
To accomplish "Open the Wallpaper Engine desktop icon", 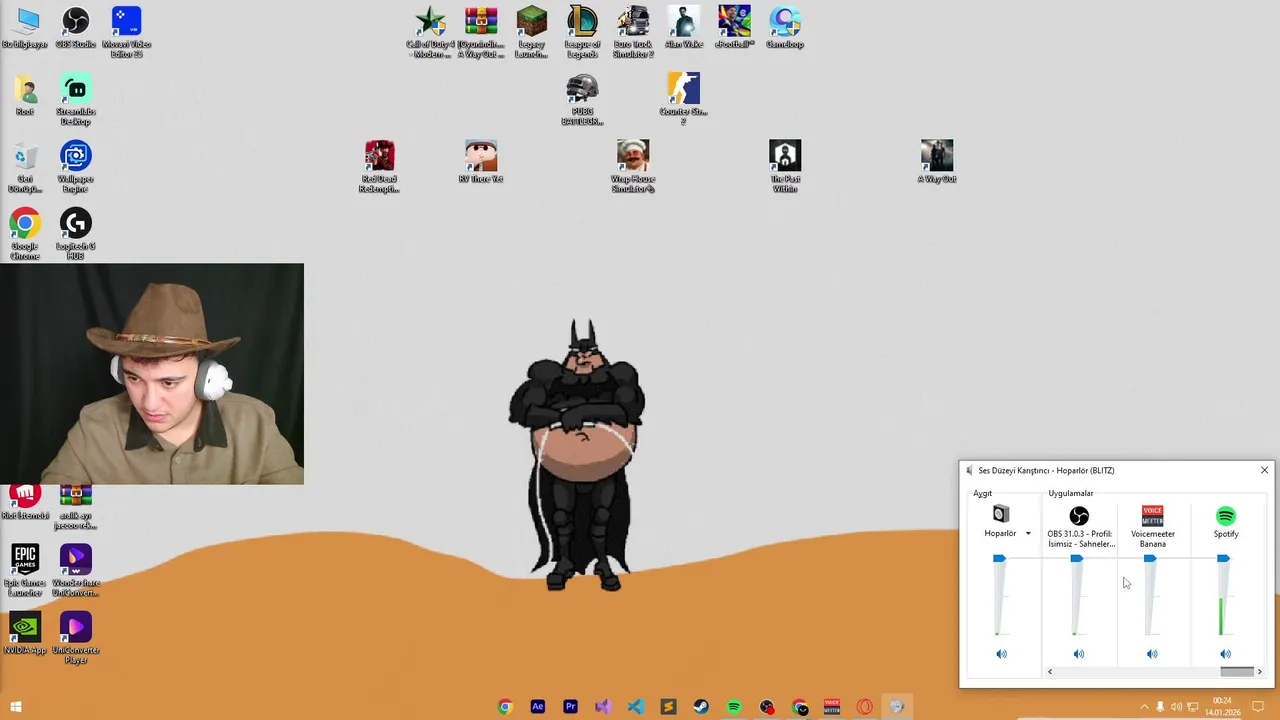I will coord(75,166).
